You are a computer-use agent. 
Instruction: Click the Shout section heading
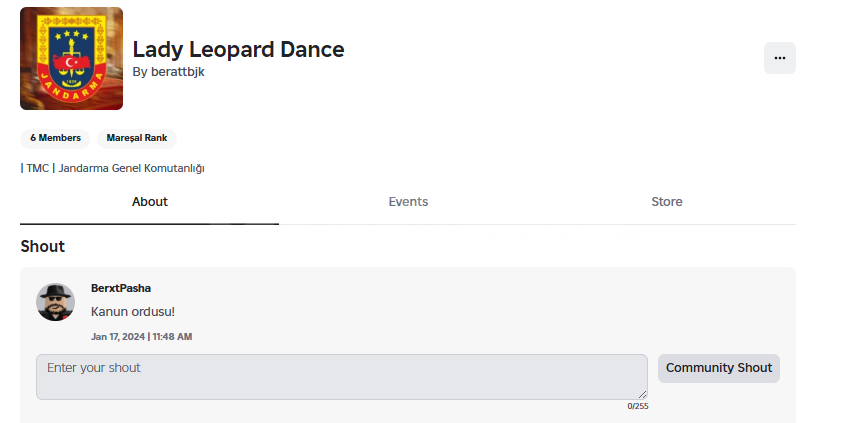click(x=42, y=247)
